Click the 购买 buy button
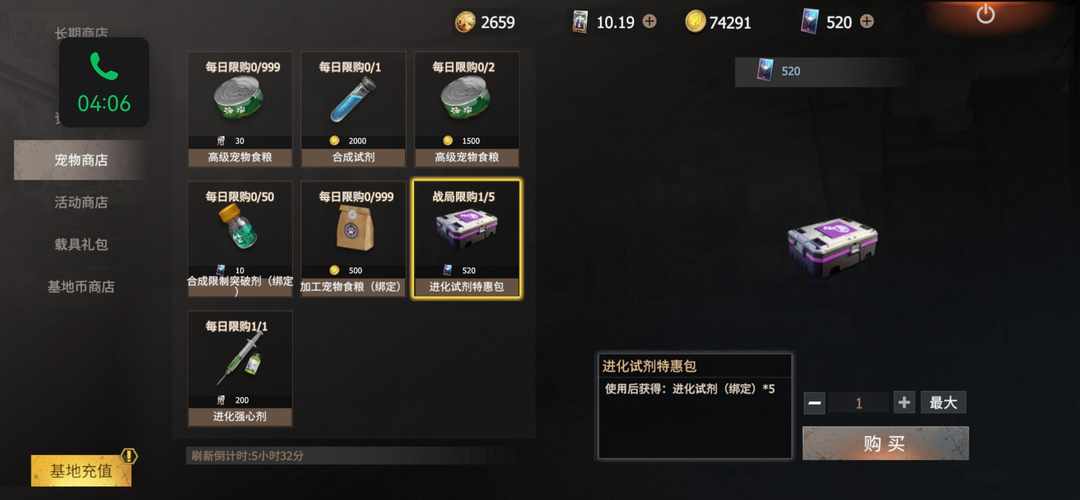1080x500 pixels. (885, 444)
